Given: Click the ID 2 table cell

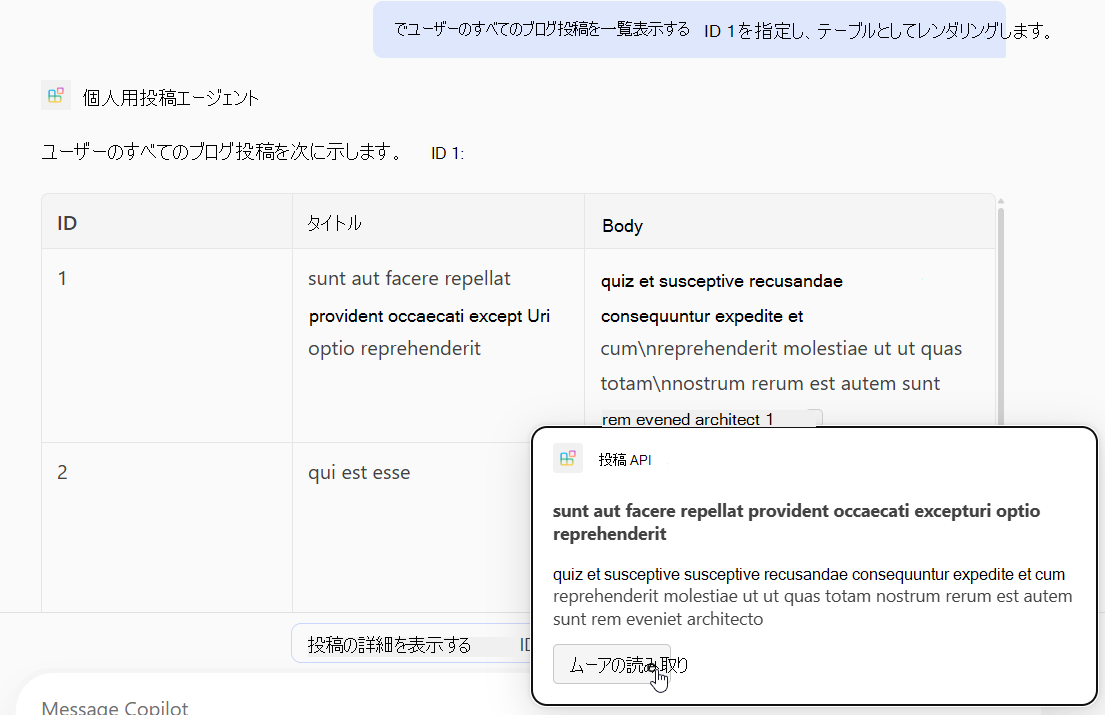Looking at the screenshot, I should click(62, 472).
